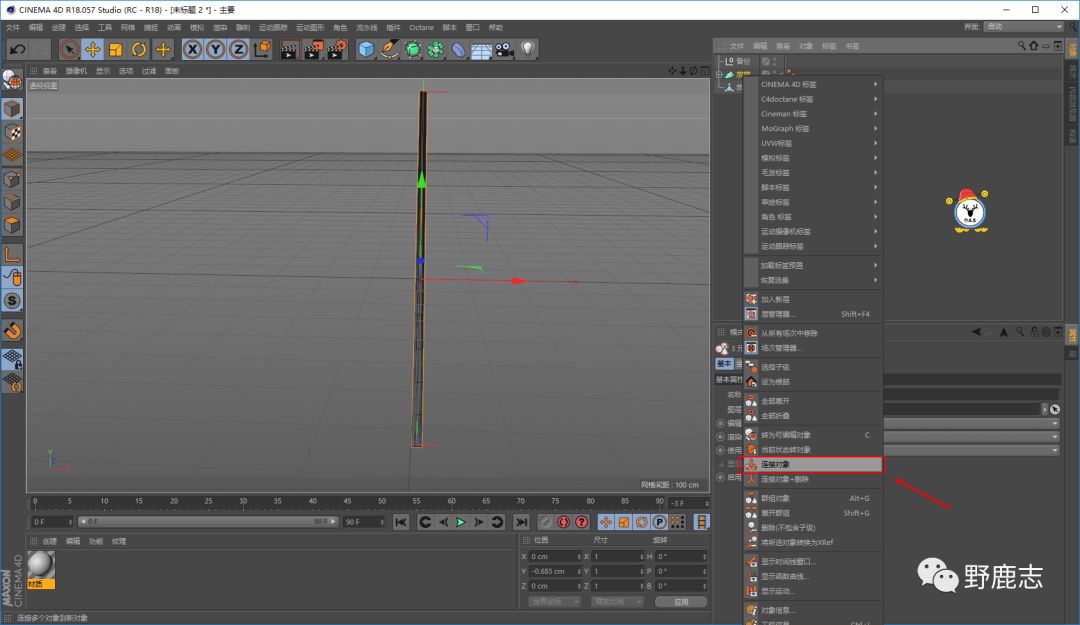Open the Light object icon

(x=528, y=49)
